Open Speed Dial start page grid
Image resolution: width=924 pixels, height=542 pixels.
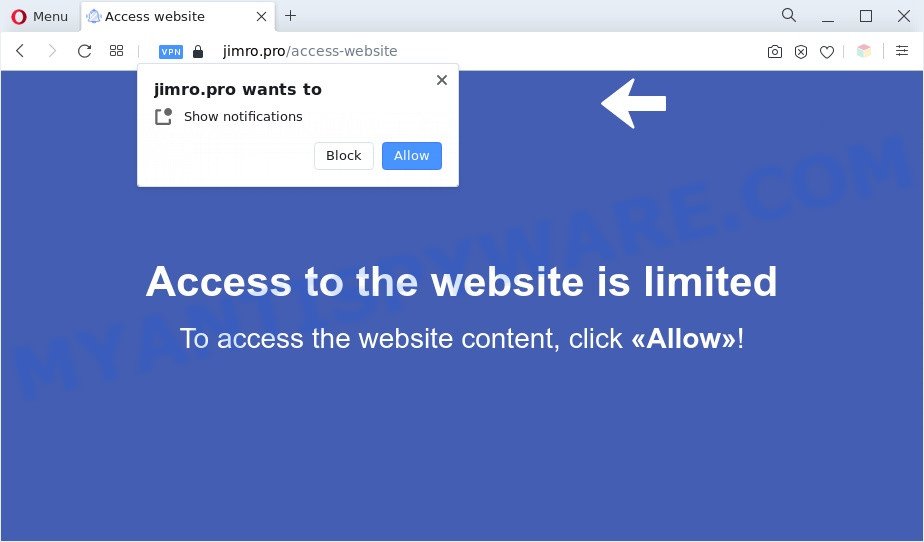coord(116,51)
